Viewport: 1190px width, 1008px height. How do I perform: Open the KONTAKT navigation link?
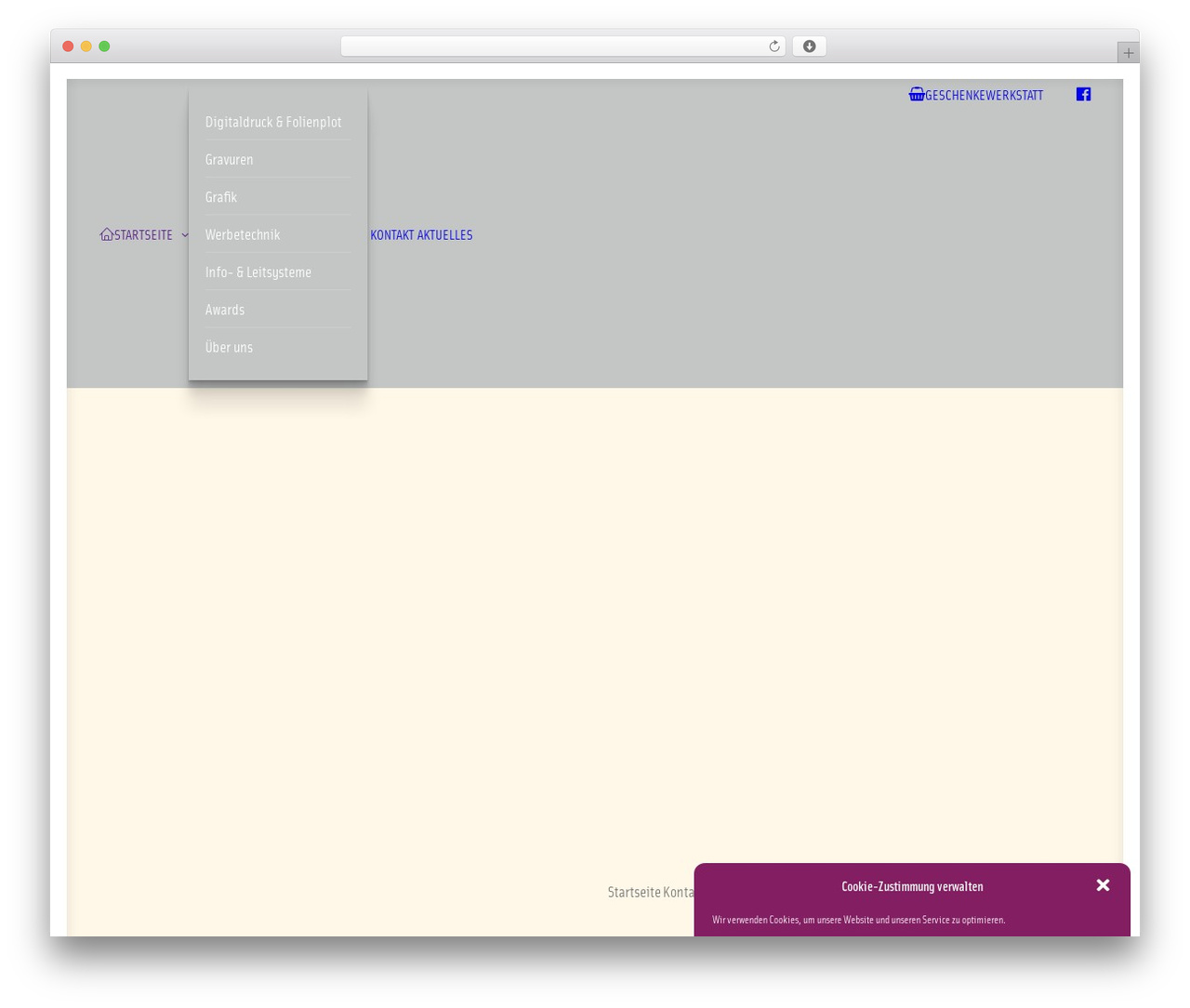391,235
